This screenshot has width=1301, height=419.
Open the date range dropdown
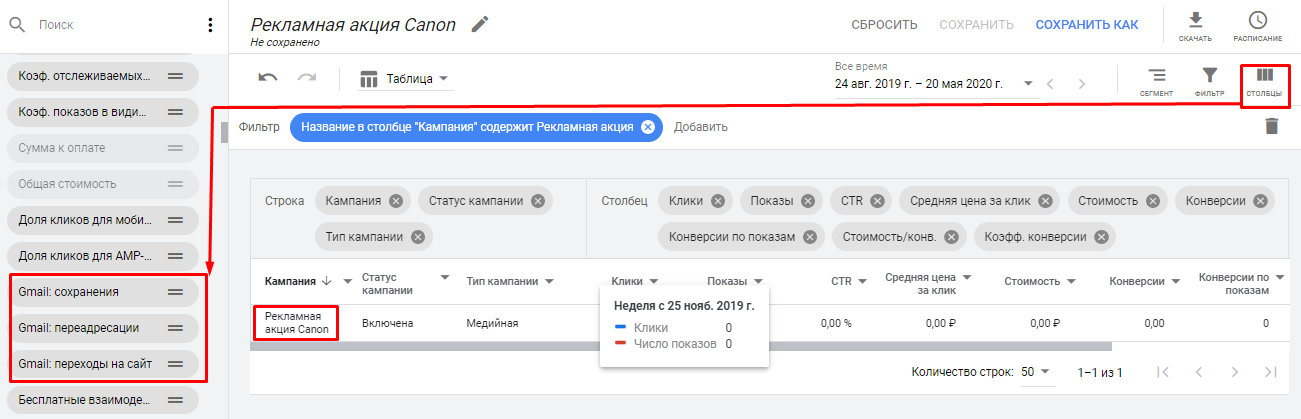click(1027, 84)
